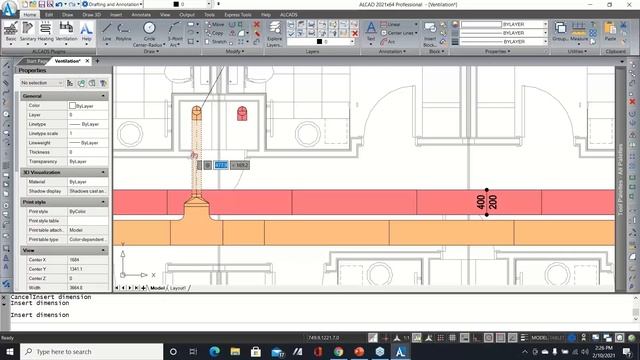Viewport: 640px width, 360px height.
Task: Click the Color ByLayer swatch in Properties
Action: pyautogui.click(x=72, y=106)
